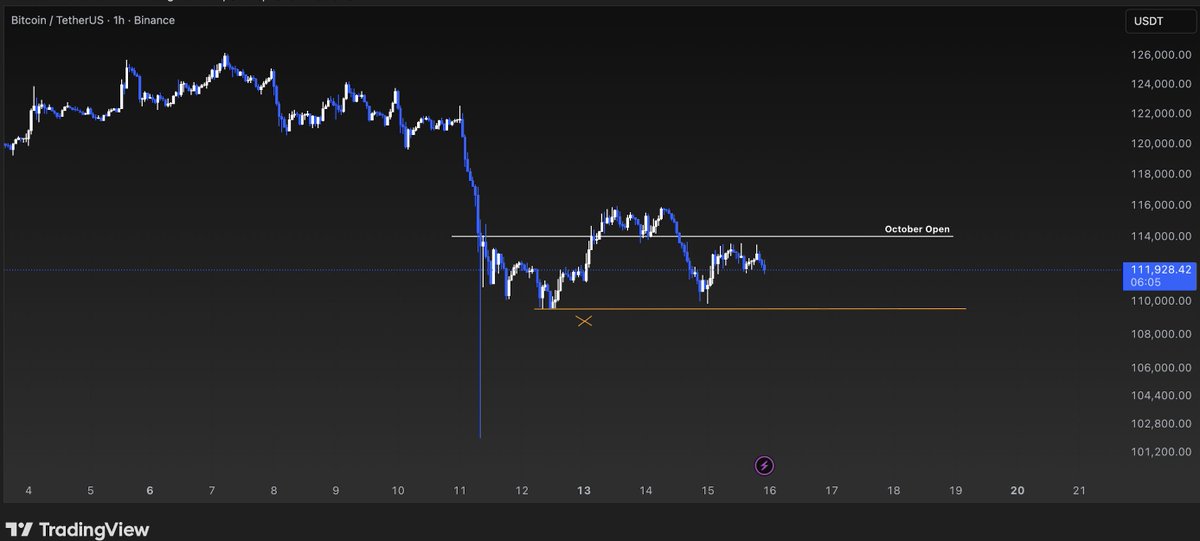The image size is (1200, 541).
Task: Select the orange X marker below the support line
Action: 584,321
